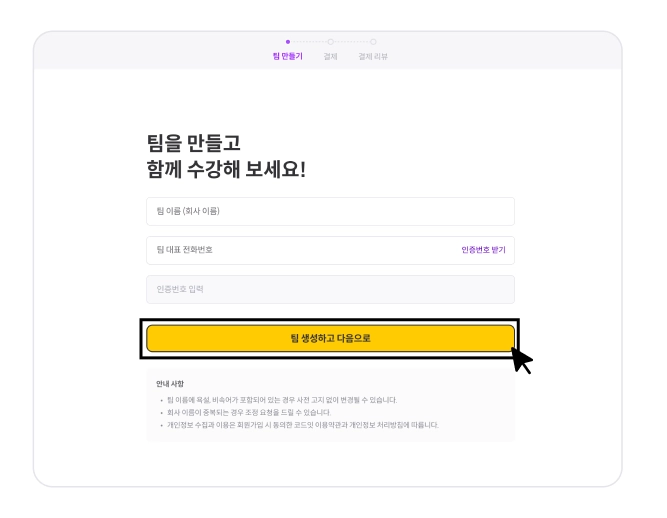667x518 pixels.
Task: Click the hollow third-step progress dot
Action: (x=373, y=42)
